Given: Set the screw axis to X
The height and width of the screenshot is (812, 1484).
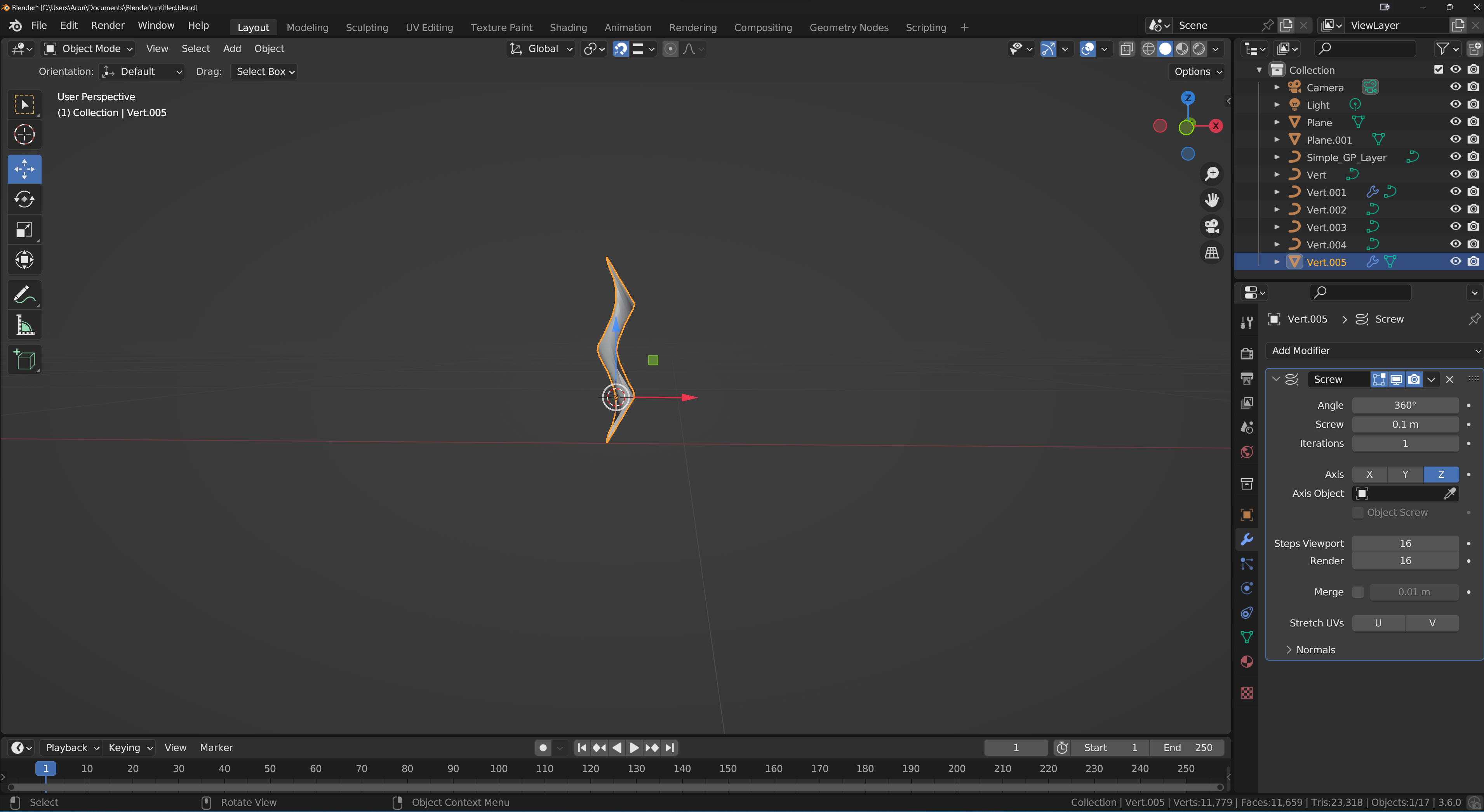Looking at the screenshot, I should (x=1369, y=475).
